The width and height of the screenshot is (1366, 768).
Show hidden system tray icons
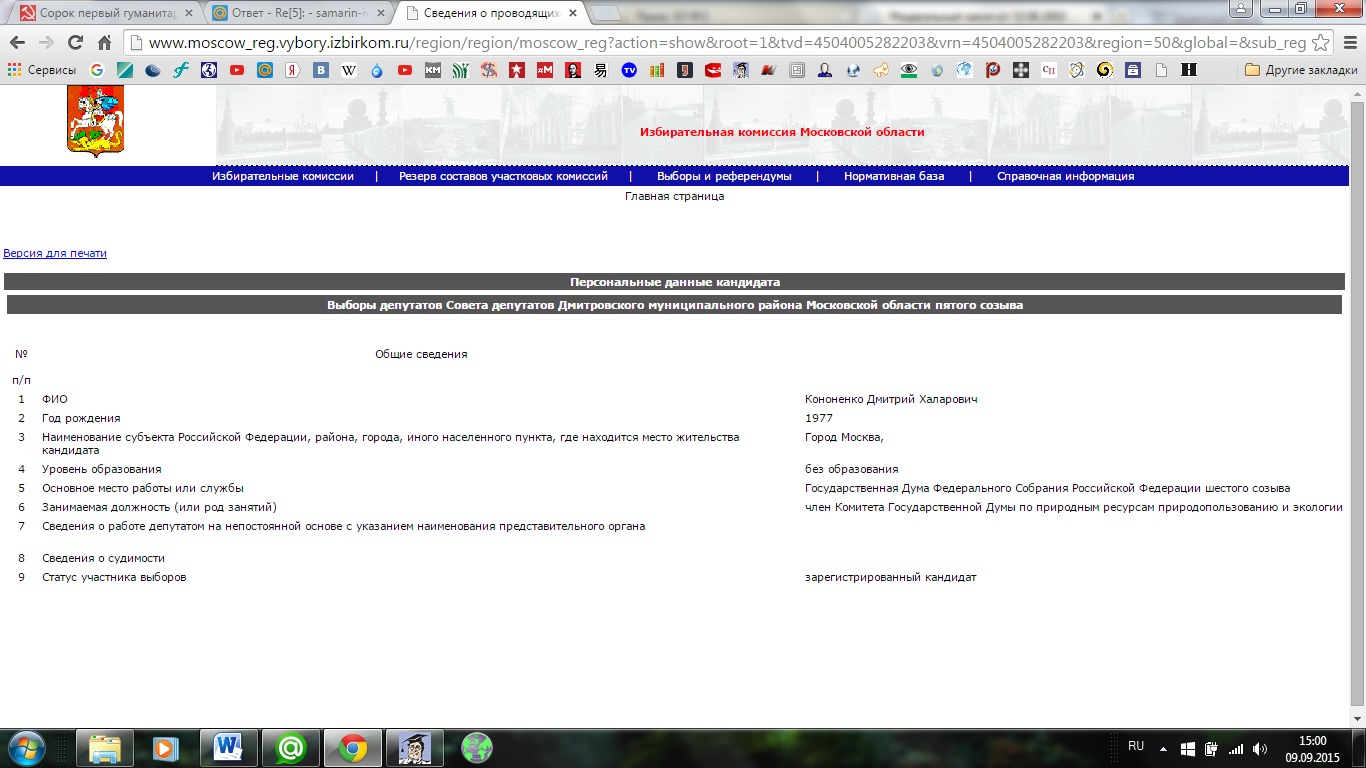(x=1163, y=748)
